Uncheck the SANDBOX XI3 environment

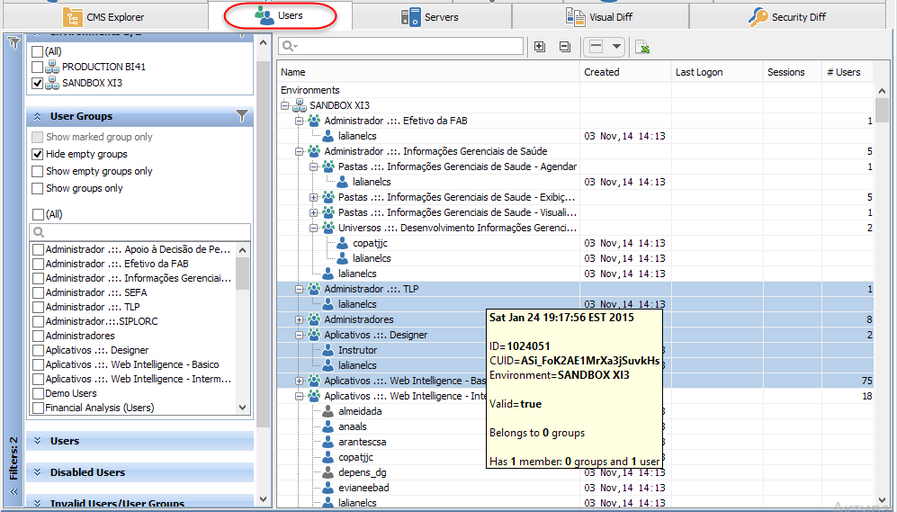tap(37, 83)
